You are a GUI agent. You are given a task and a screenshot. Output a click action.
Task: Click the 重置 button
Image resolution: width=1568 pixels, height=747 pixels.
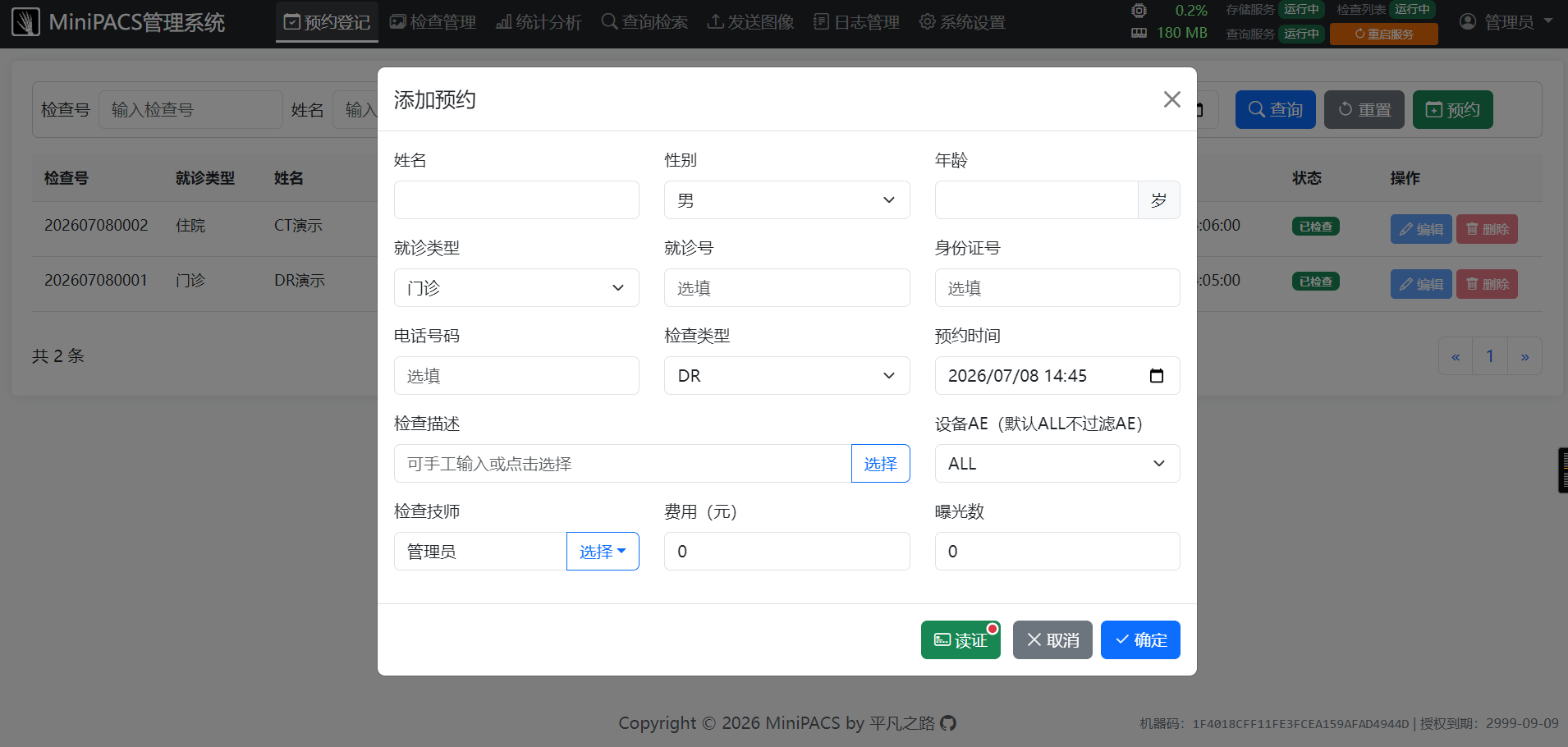1364,109
